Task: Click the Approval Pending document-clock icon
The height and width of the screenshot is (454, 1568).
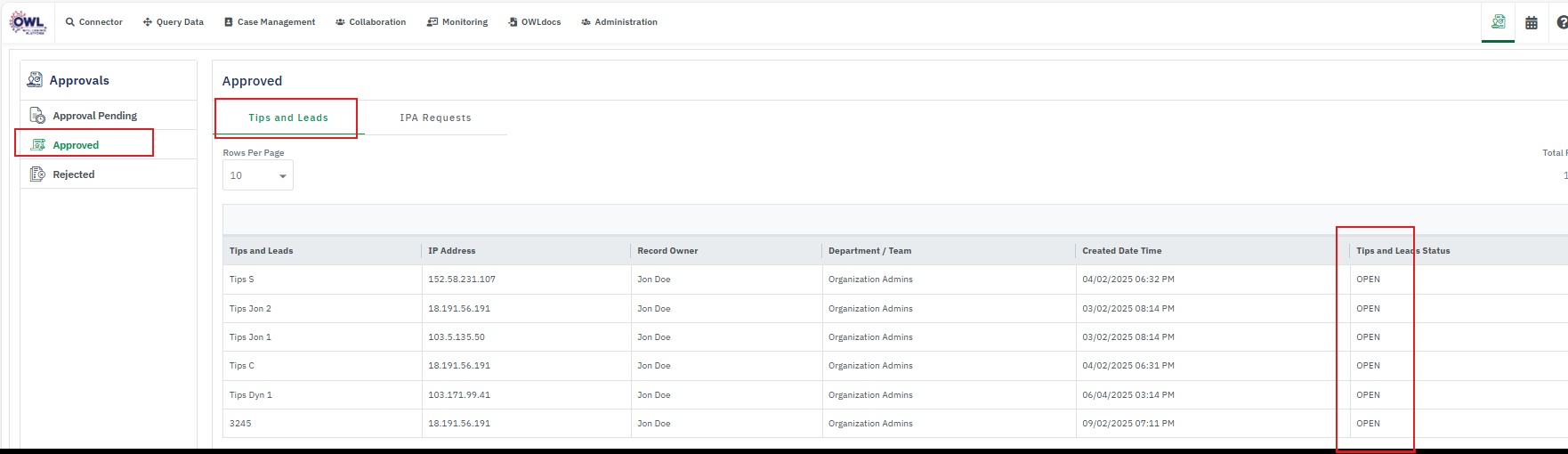Action: point(37,116)
